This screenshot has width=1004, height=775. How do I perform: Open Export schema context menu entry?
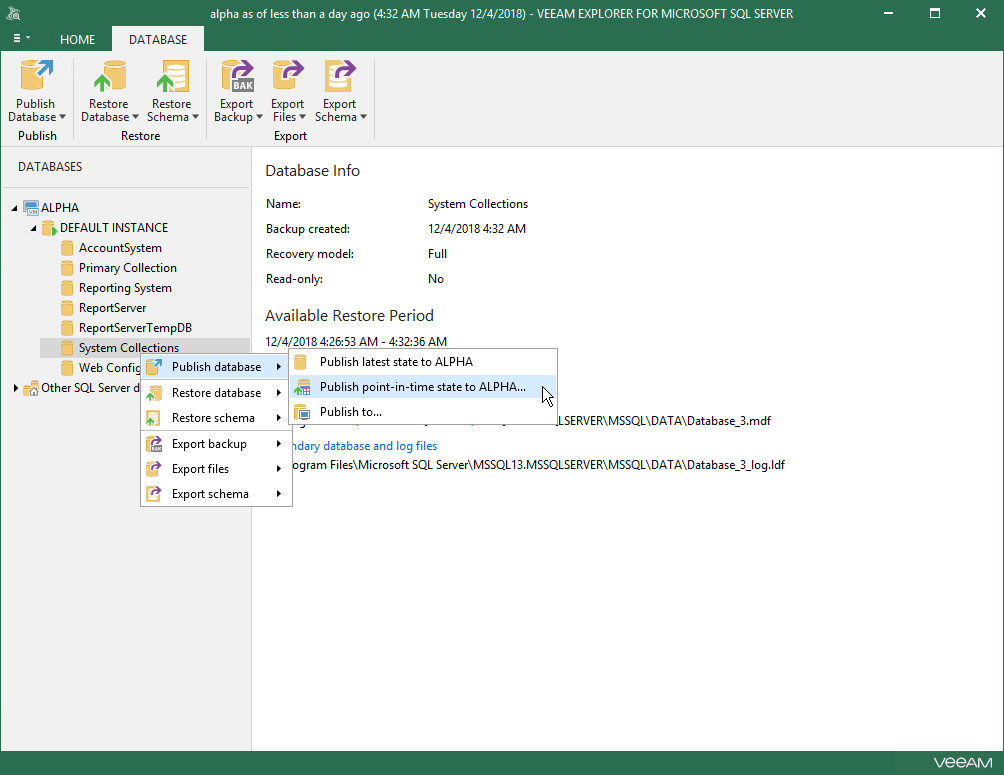point(216,494)
